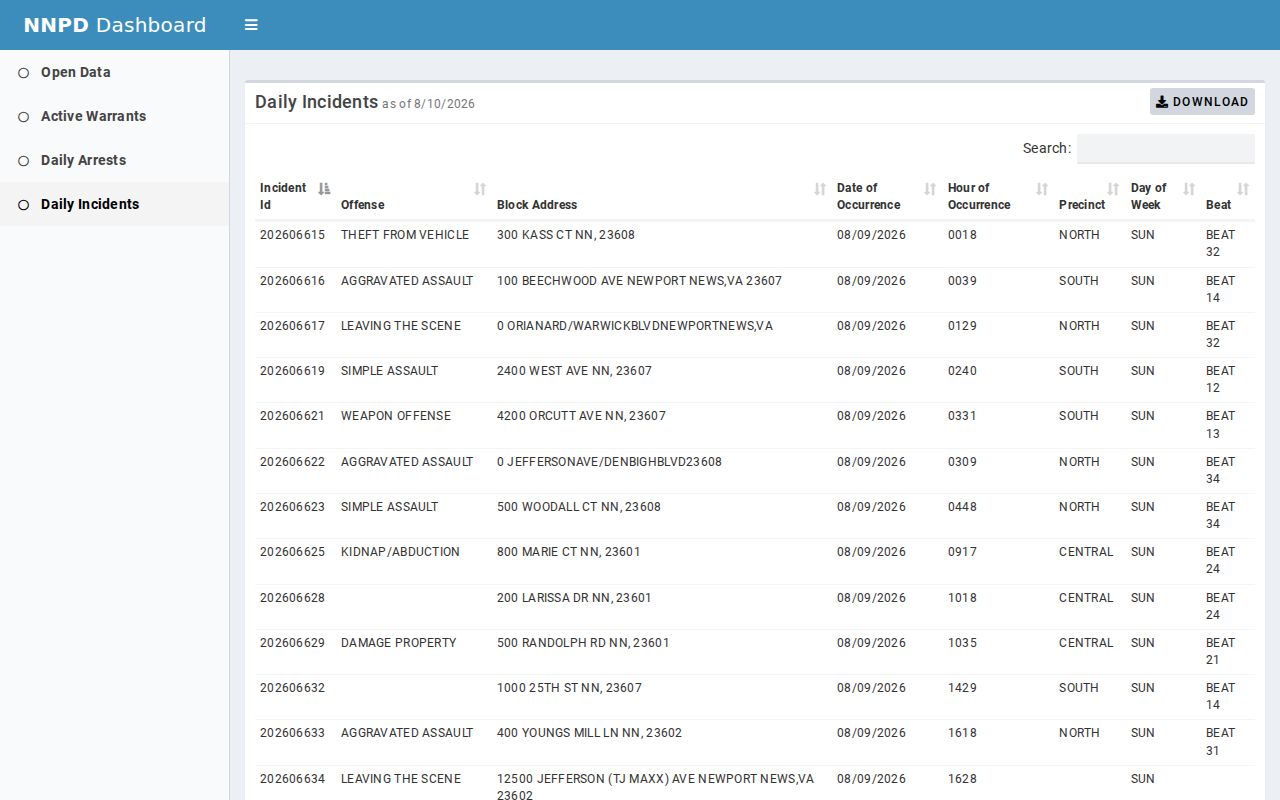This screenshot has height=800, width=1280.
Task: Focus the Search input field
Action: pos(1165,148)
